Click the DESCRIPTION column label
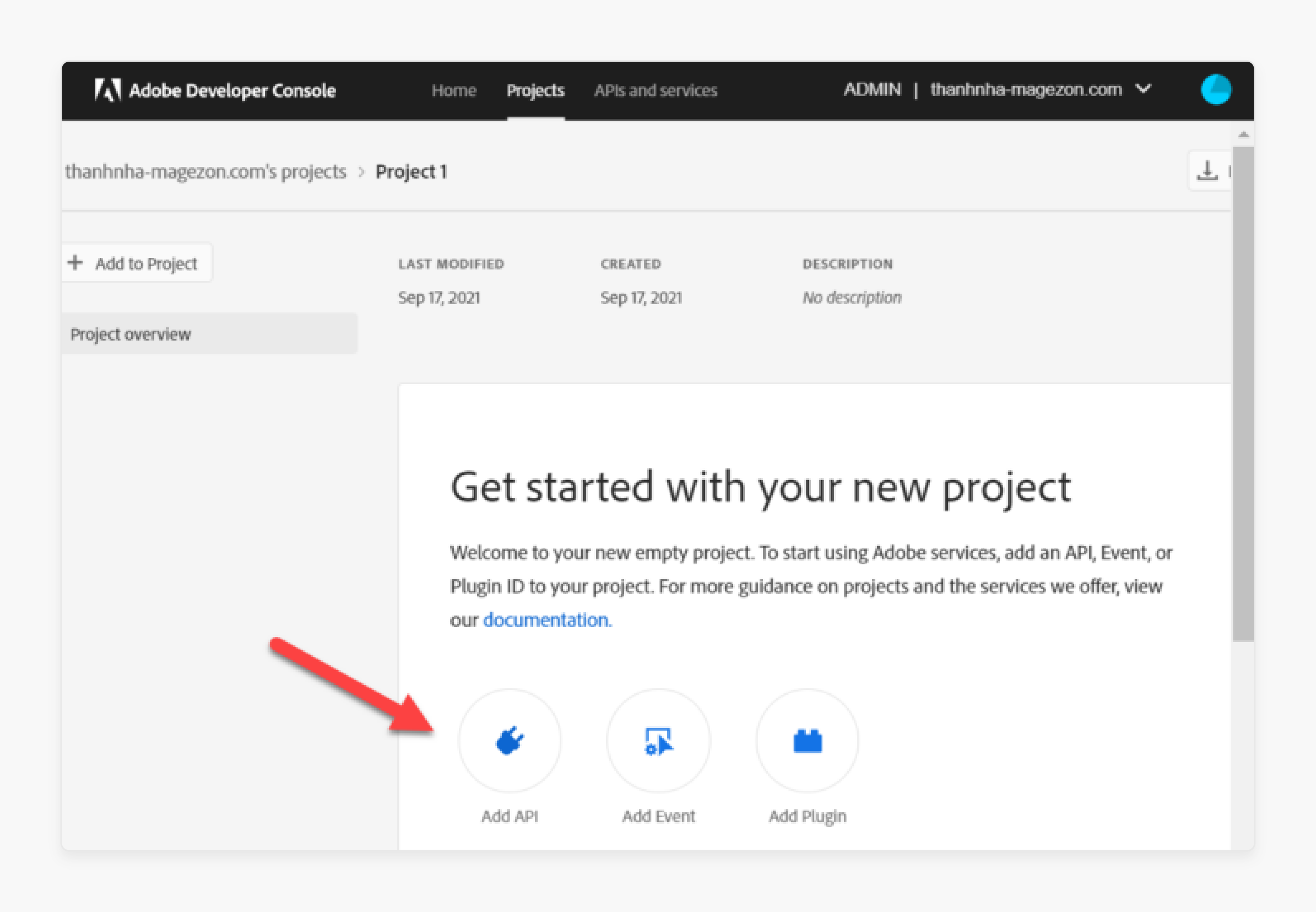This screenshot has width=1316, height=912. [848, 264]
